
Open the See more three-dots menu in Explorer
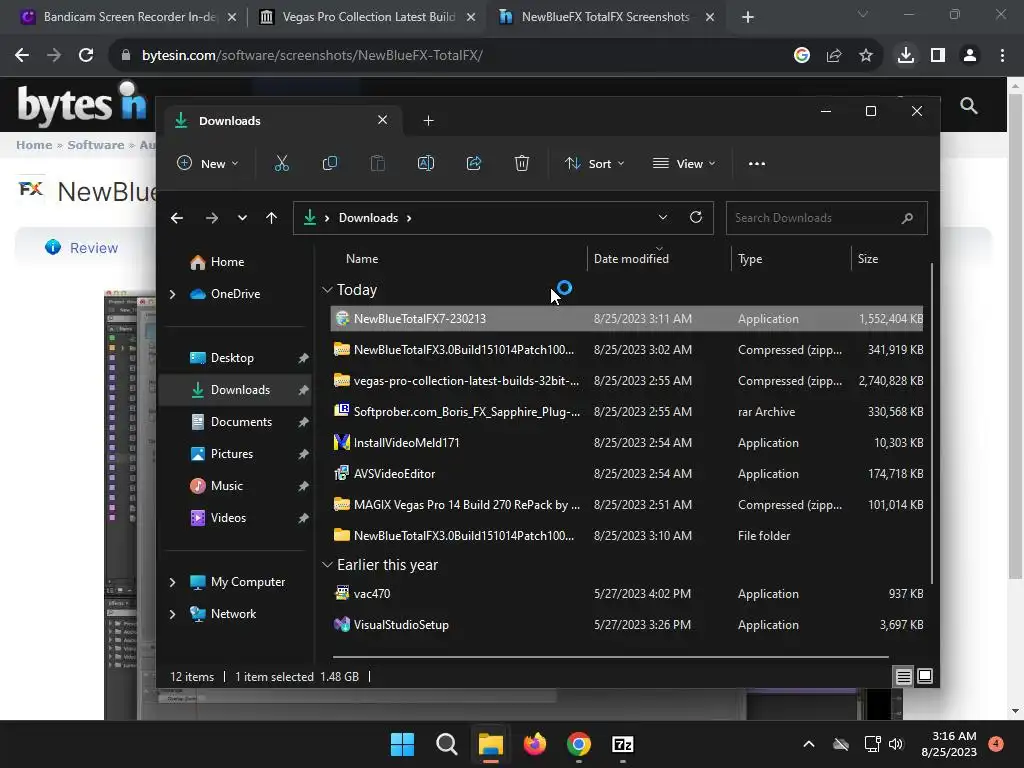pyautogui.click(x=756, y=163)
